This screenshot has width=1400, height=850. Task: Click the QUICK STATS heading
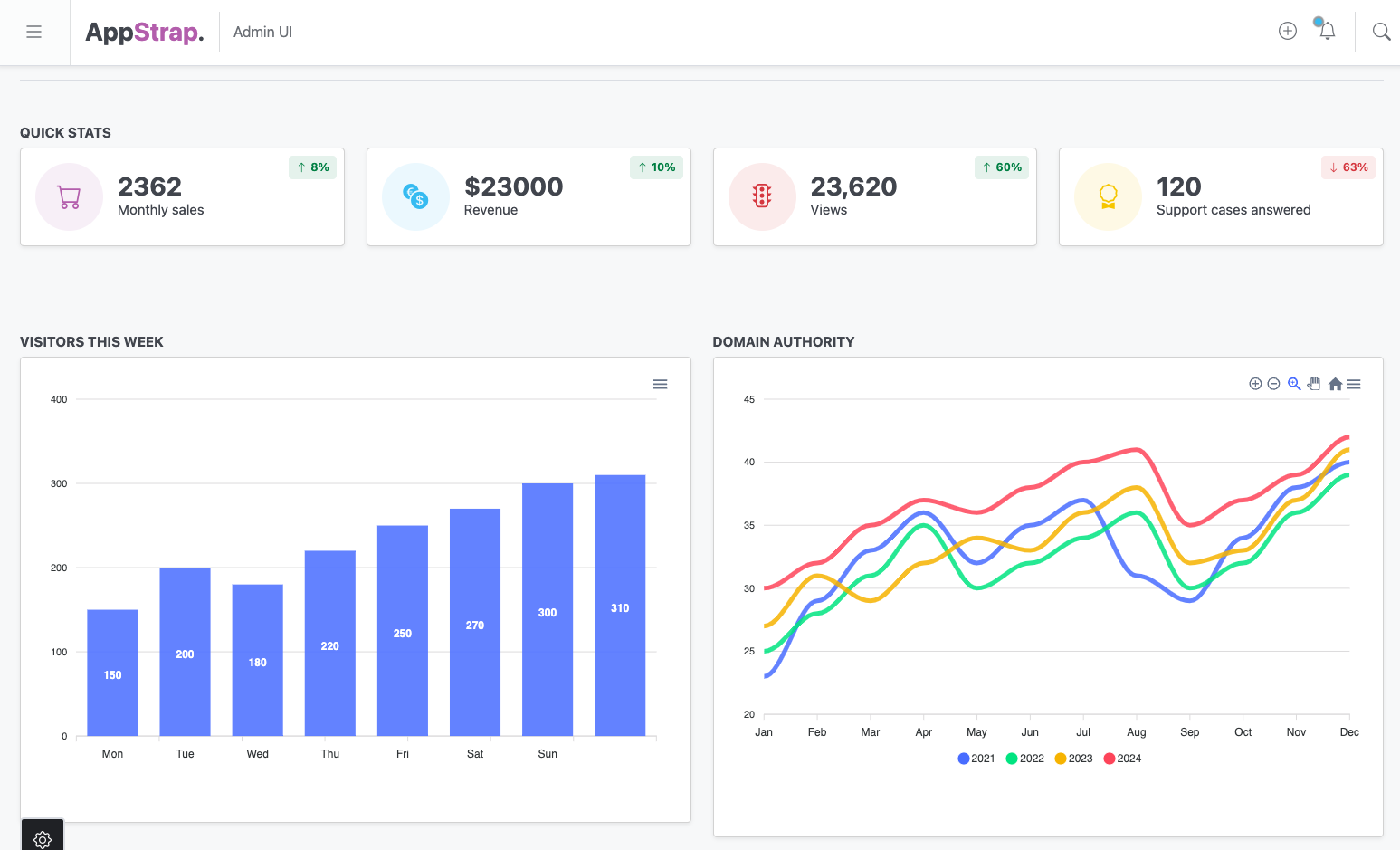65,132
